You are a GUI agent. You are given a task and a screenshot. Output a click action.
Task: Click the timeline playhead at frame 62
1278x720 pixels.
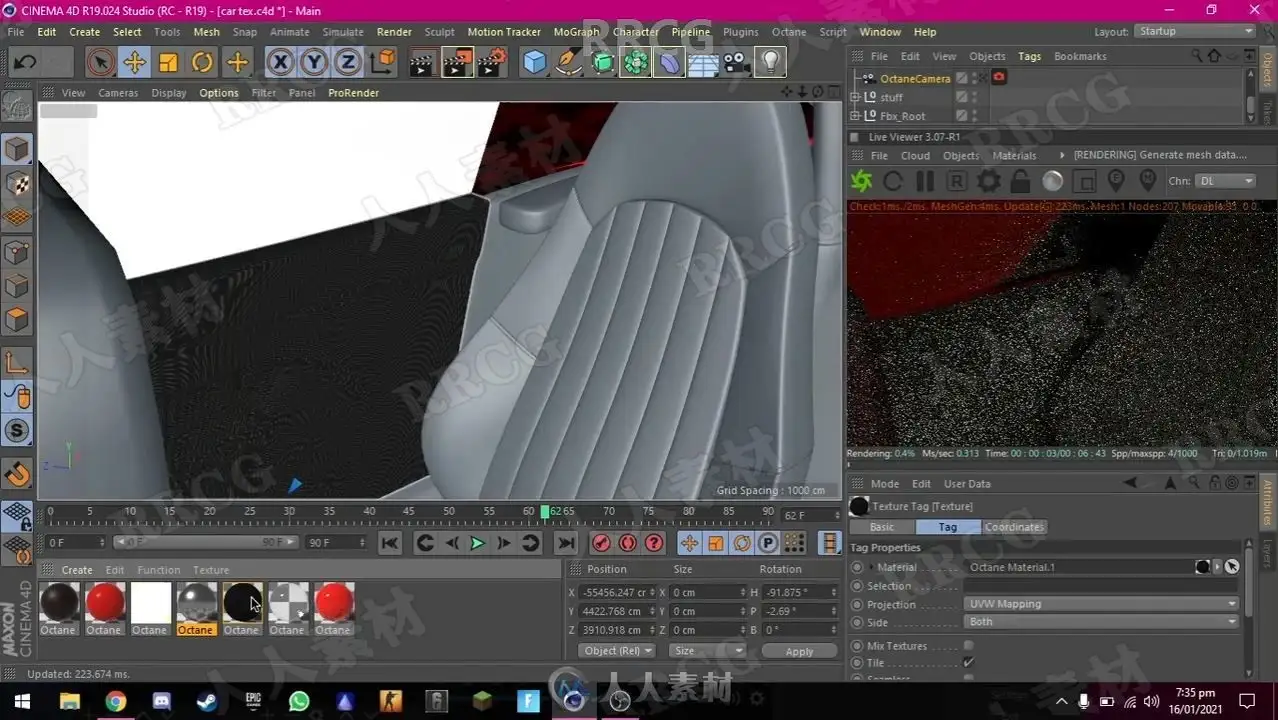tap(545, 512)
